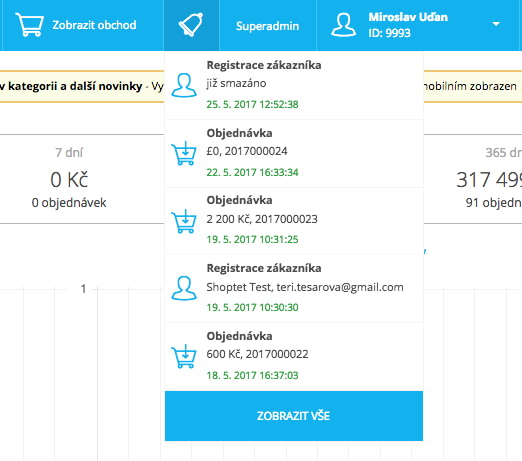Open the Superadmin menu item
522x461 pixels.
[x=267, y=26]
